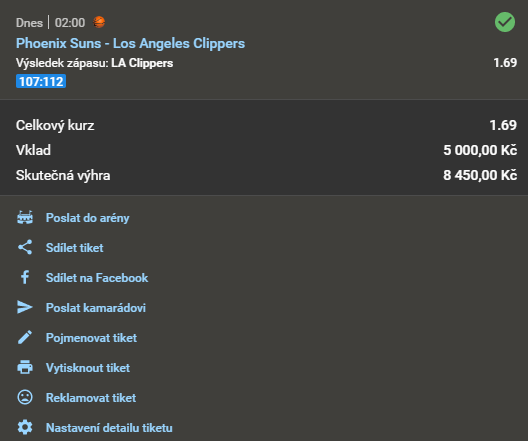Select Poslat do arény menu entry
Screen dimensions: 528x441
88,218
